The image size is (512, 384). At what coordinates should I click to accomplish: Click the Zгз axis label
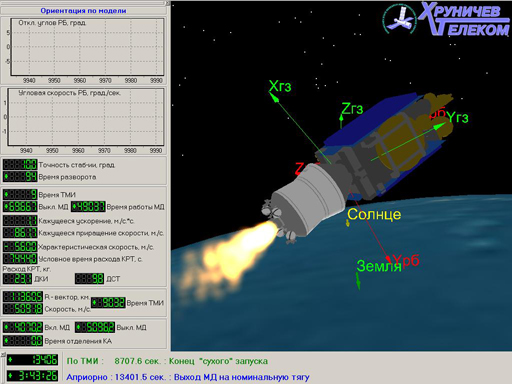352,109
